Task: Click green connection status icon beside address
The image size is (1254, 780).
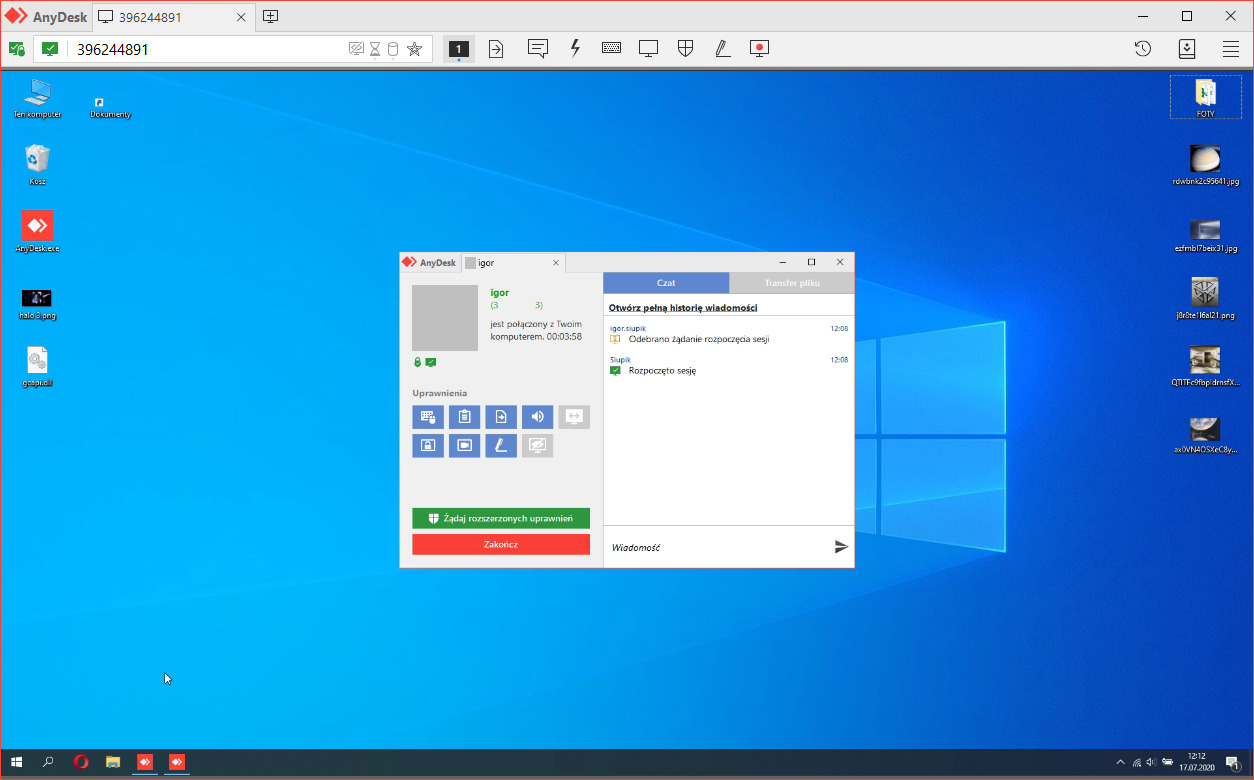Action: [50, 48]
